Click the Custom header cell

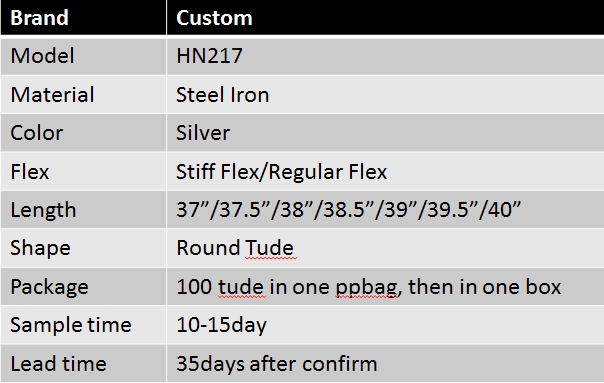[x=385, y=18]
